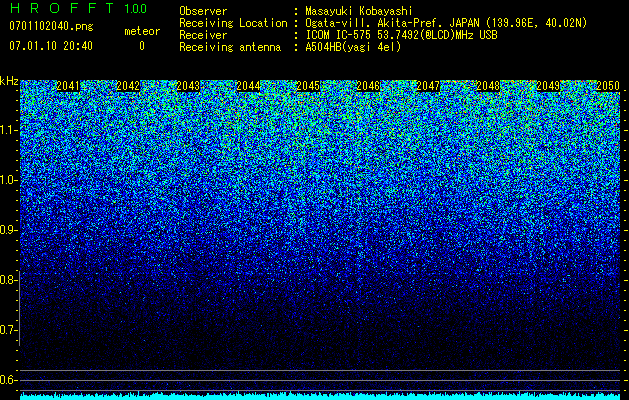
Task: Click the 2041 time marker
Action: pyautogui.click(x=68, y=86)
